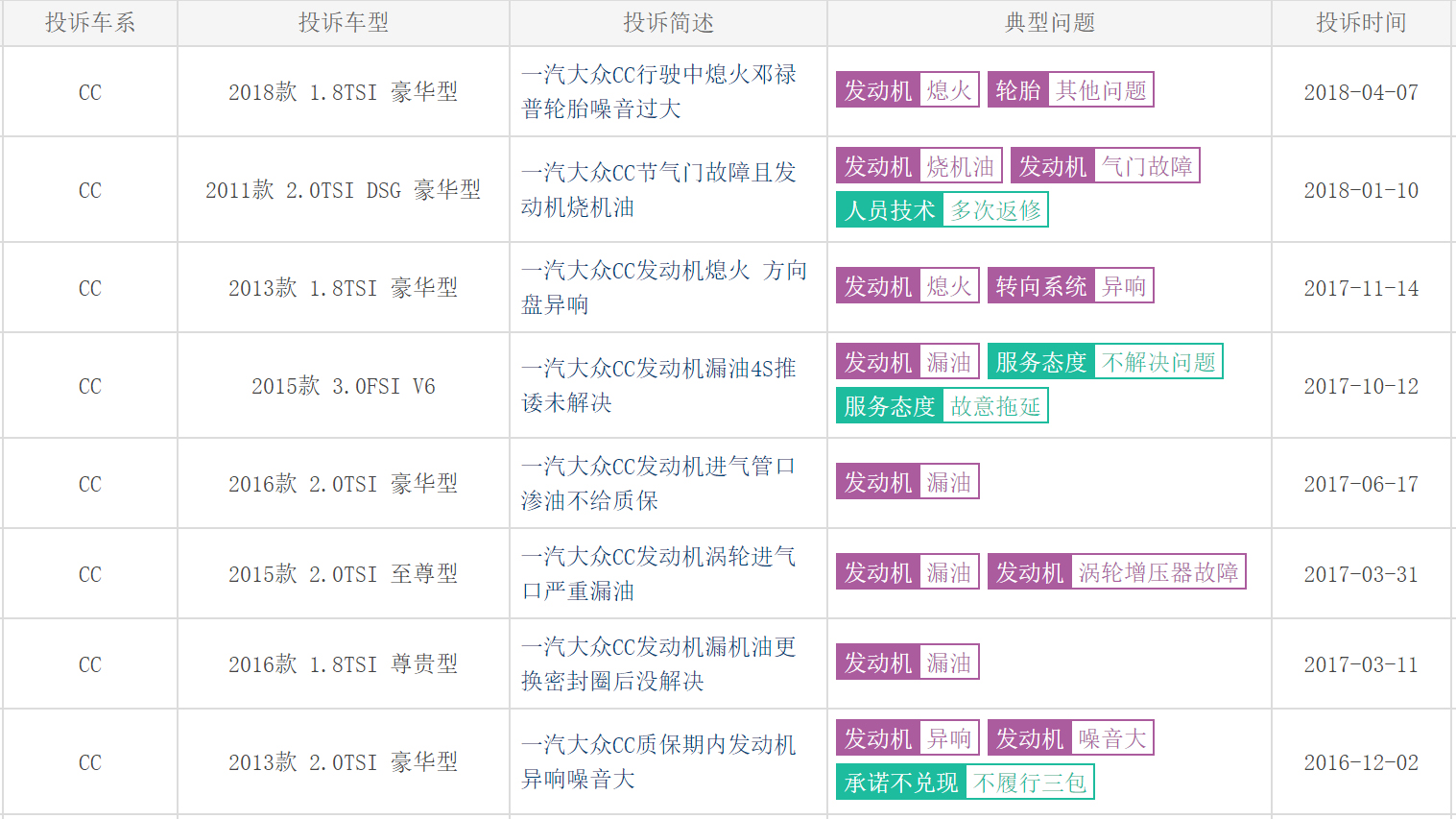Click CC series in 2017-03-31 row
The image size is (1456, 819).
click(x=90, y=575)
